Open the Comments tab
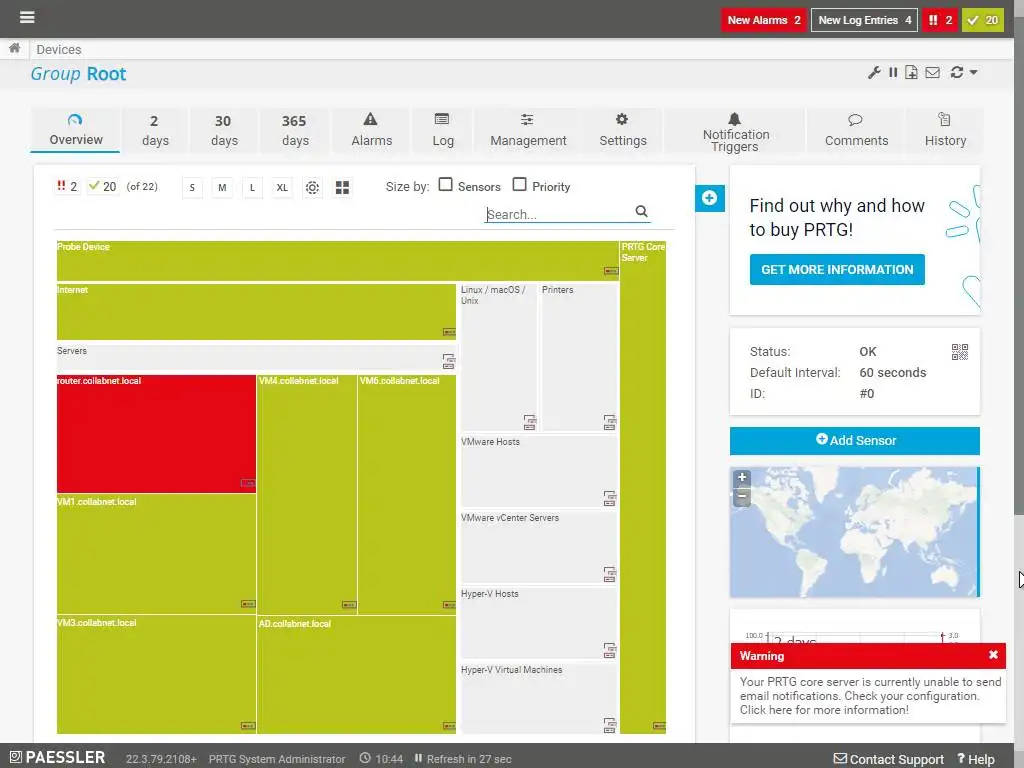This screenshot has height=768, width=1024. [856, 130]
